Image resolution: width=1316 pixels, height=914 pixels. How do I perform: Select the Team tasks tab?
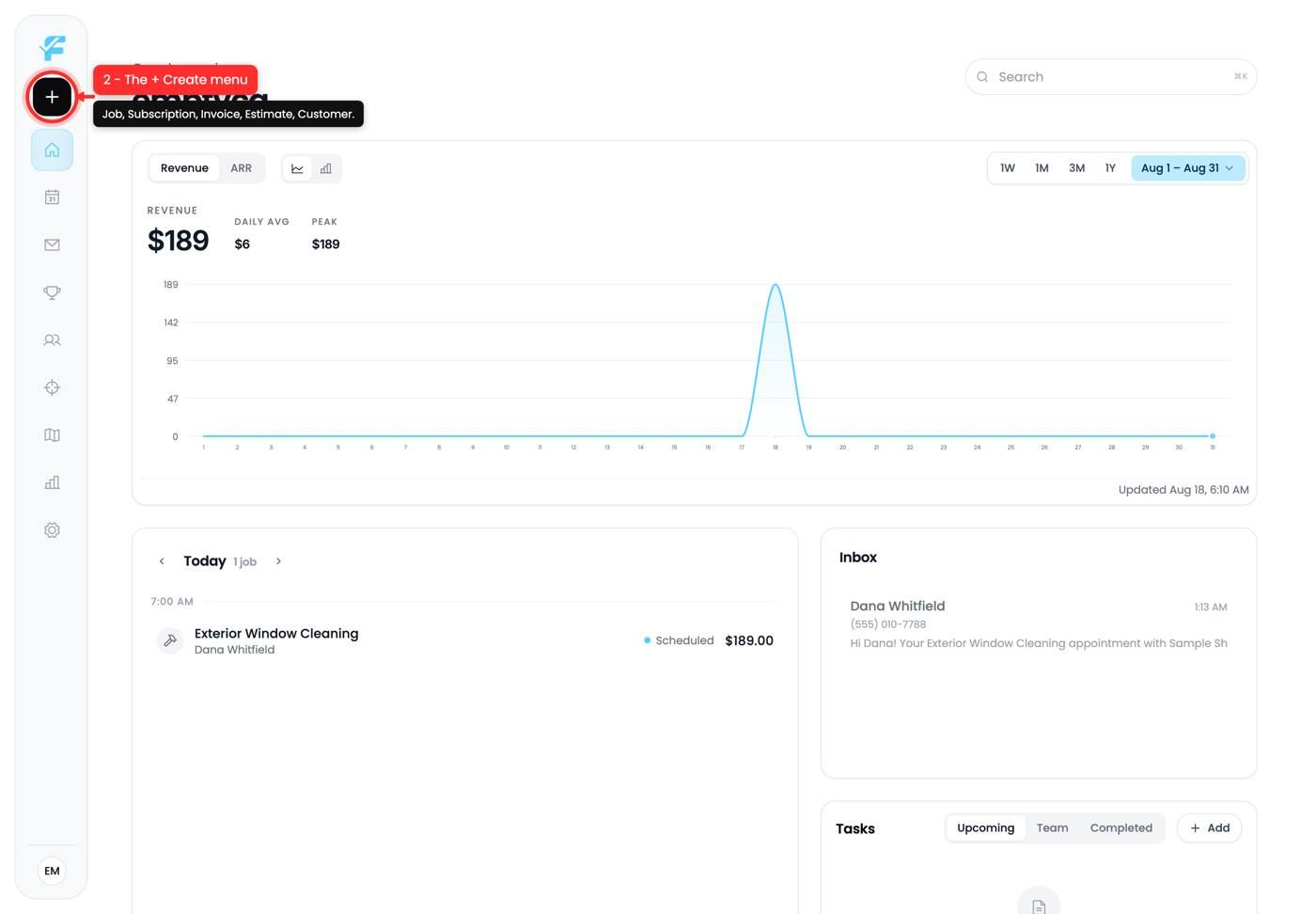coord(1052,828)
